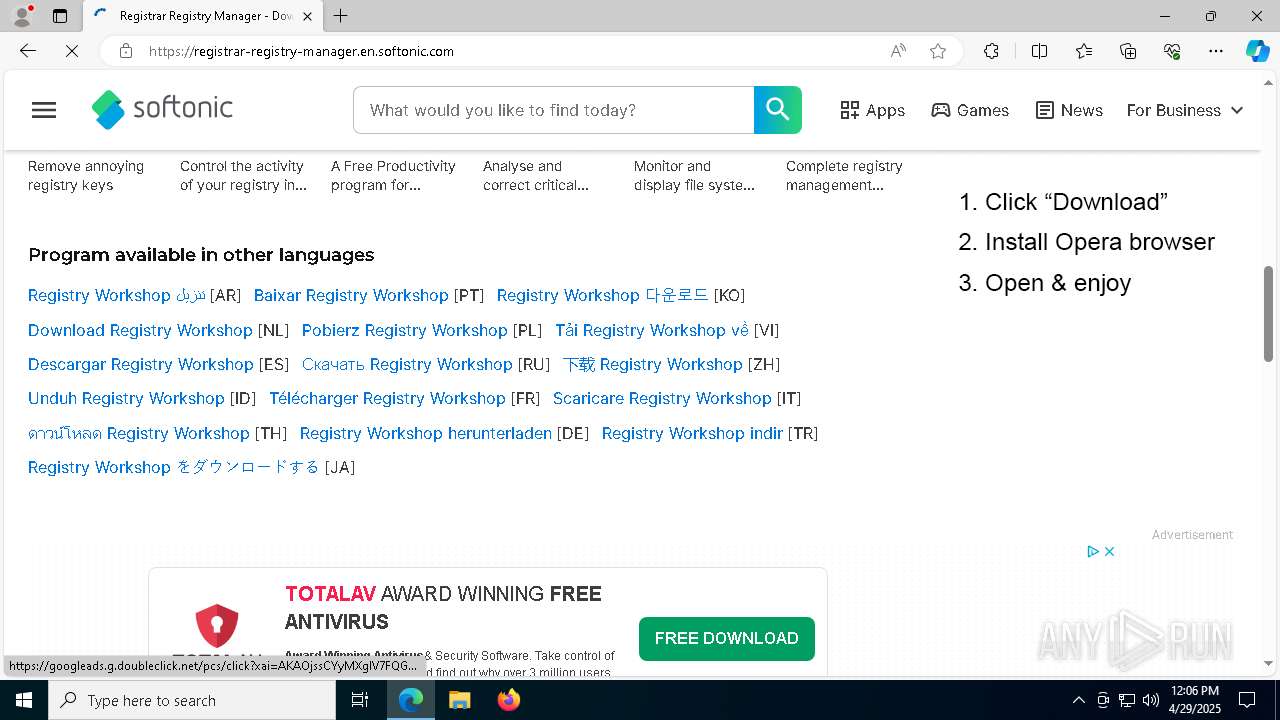Click 'Control the activity of your registry' text
This screenshot has width=1280, height=720.
243,176
